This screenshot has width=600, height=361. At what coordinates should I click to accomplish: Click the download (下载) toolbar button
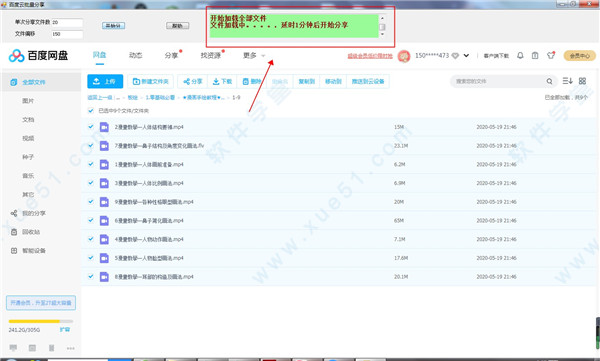[x=222, y=81]
